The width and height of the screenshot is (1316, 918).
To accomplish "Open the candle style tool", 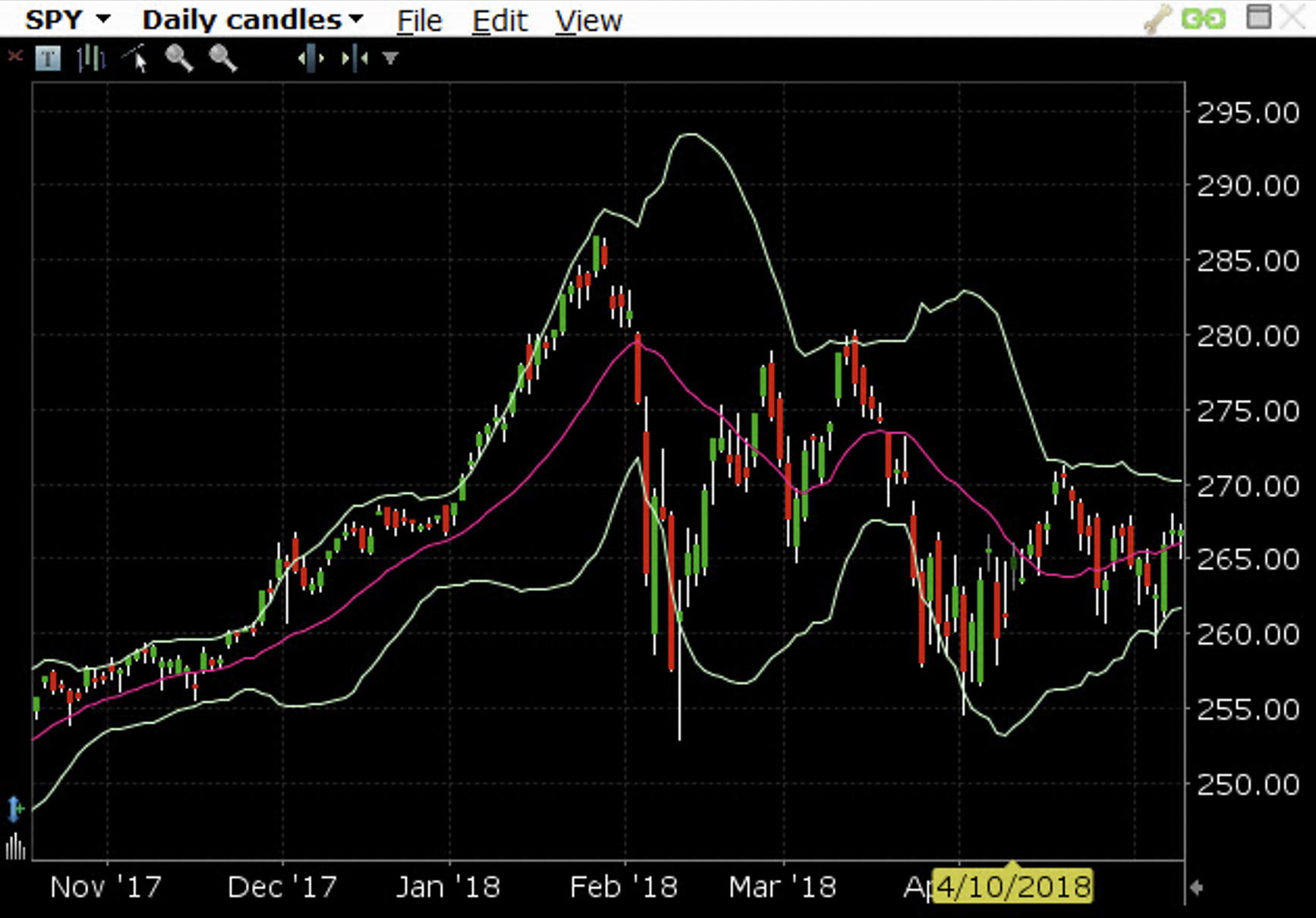I will click(x=91, y=58).
